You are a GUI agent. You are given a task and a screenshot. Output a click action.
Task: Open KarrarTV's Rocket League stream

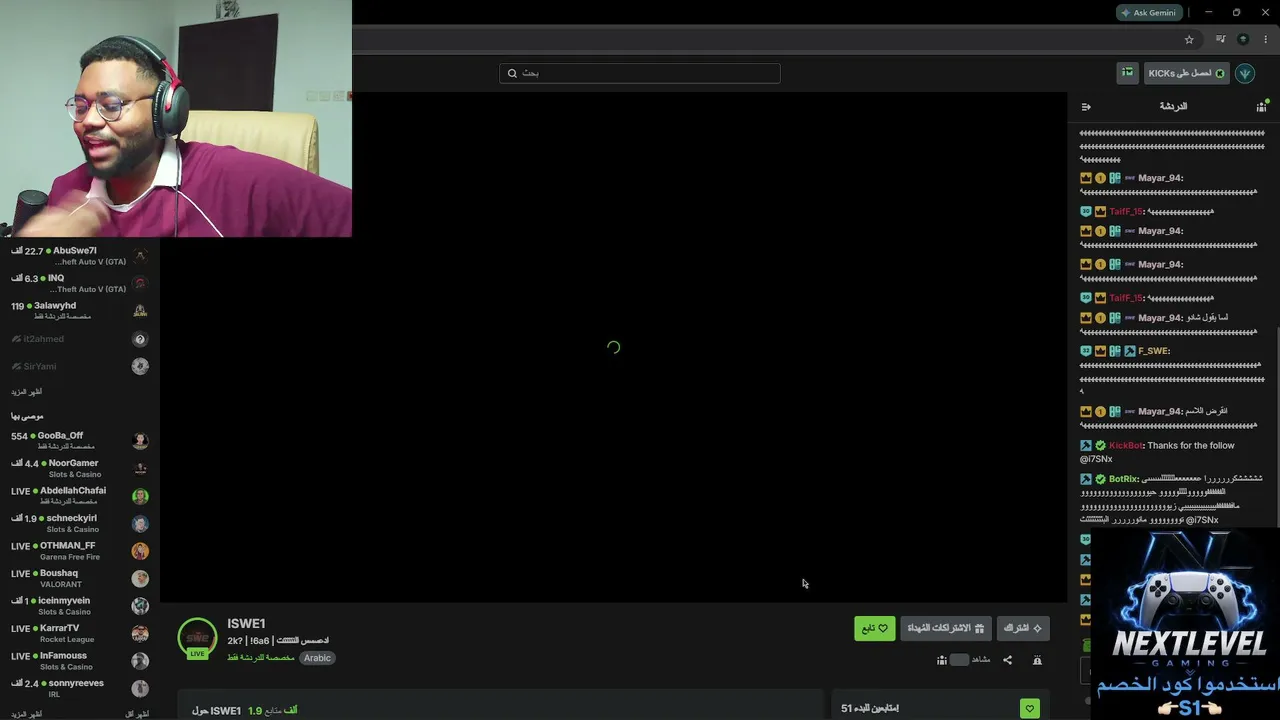point(80,634)
